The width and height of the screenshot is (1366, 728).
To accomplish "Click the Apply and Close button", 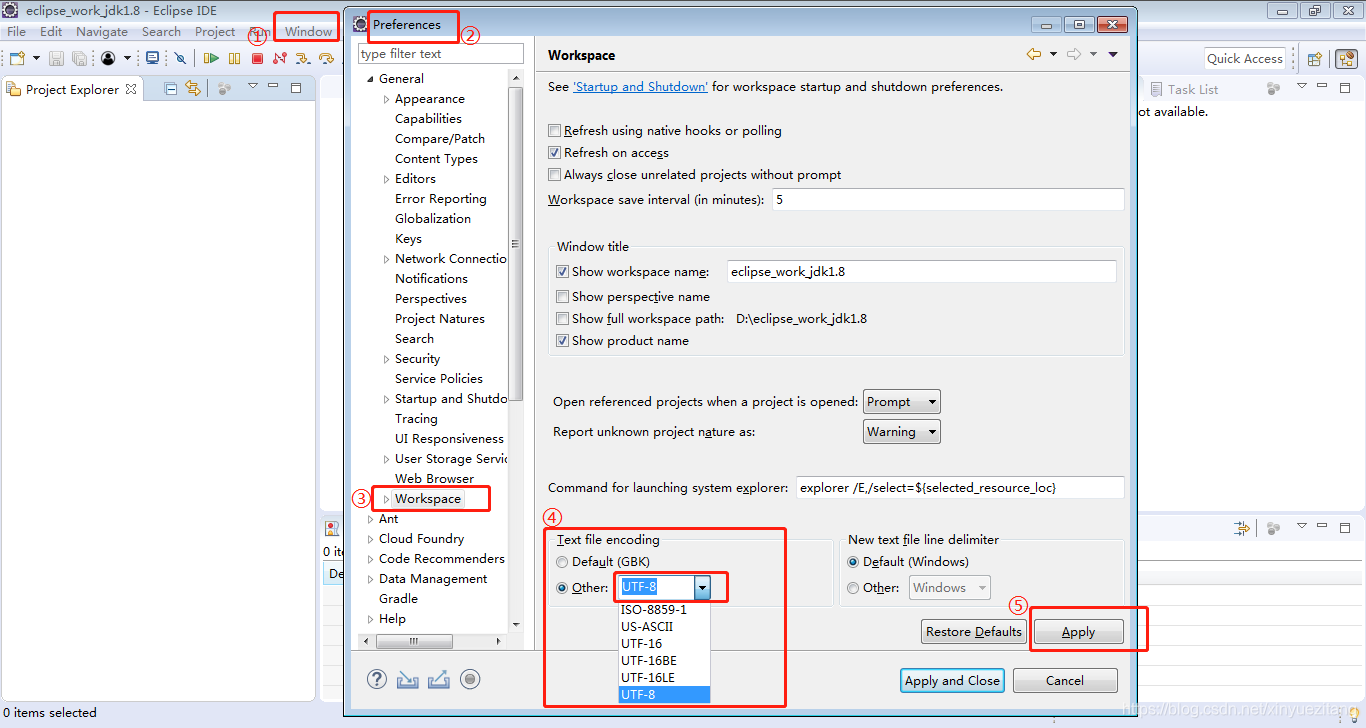I will click(x=952, y=680).
